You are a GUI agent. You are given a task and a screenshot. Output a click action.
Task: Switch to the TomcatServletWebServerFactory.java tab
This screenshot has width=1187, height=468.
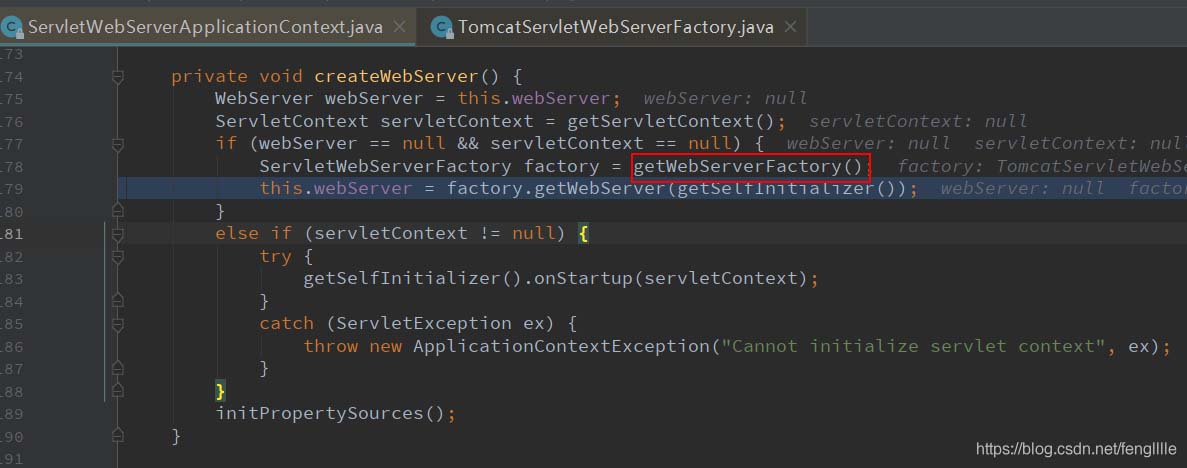615,27
